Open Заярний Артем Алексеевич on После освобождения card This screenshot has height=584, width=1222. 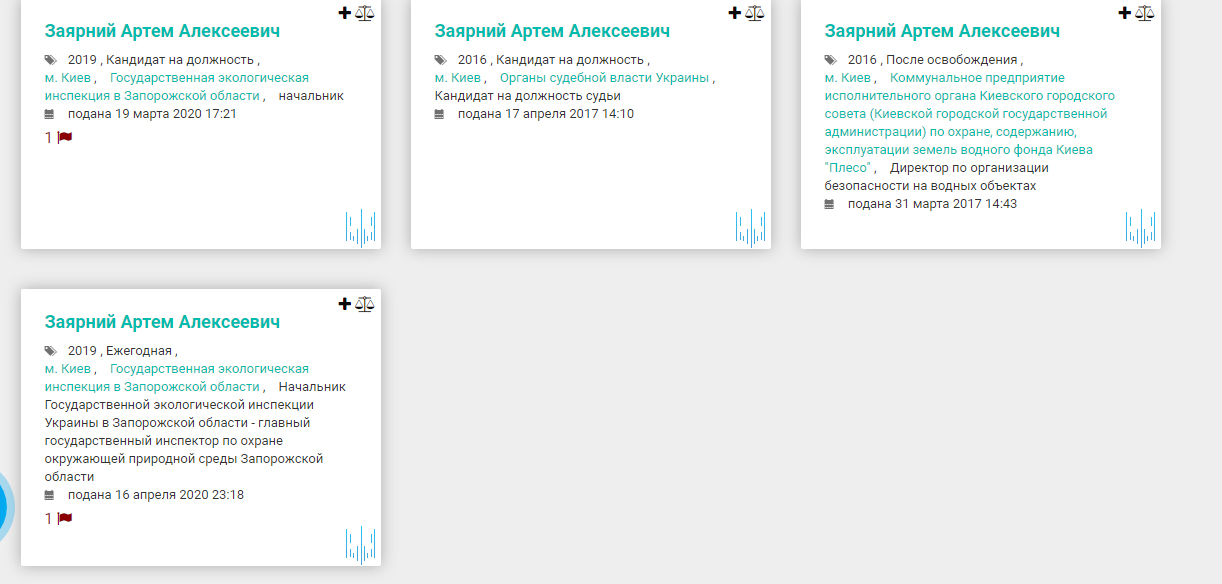tap(942, 31)
